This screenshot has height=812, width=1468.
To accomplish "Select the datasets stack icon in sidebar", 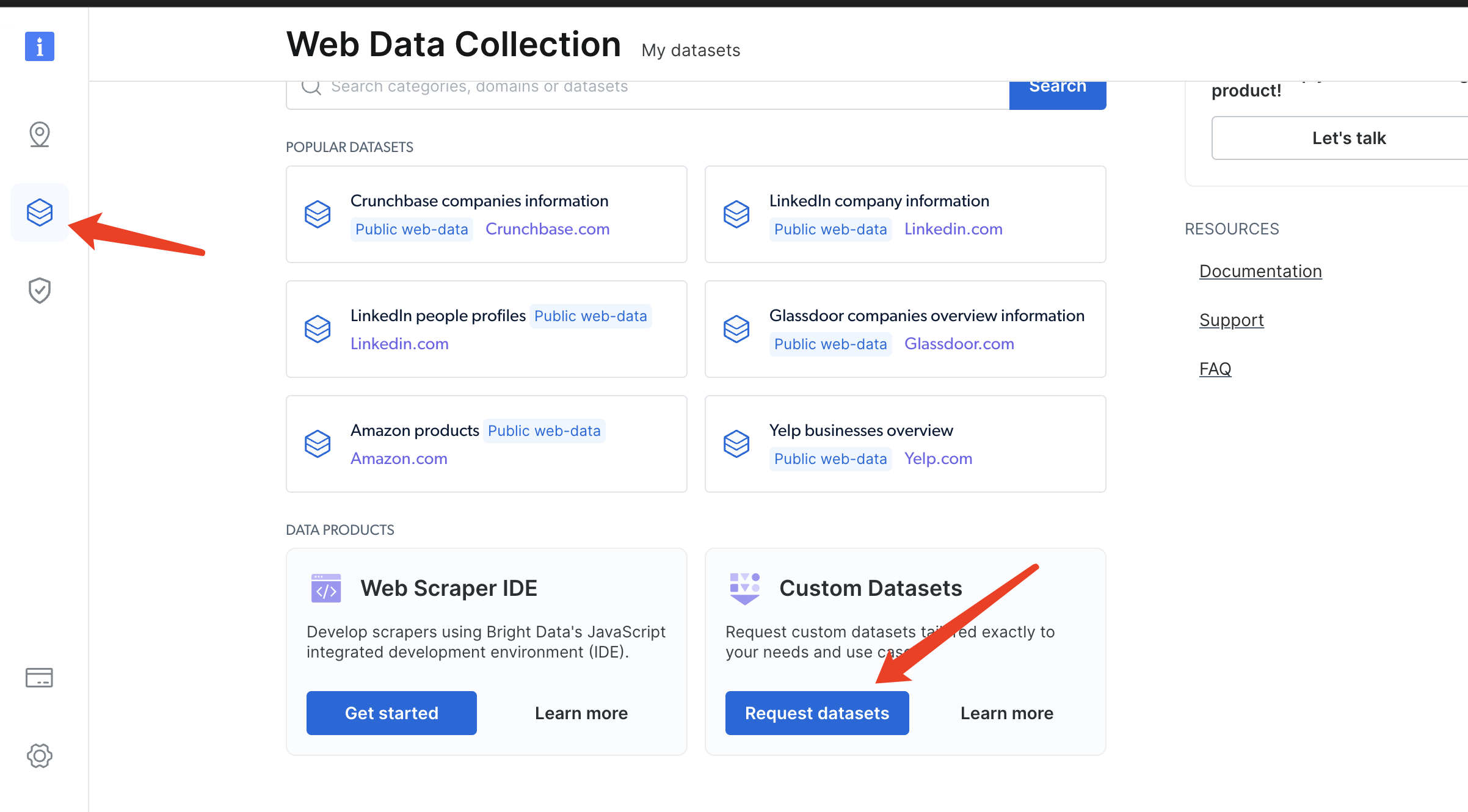I will click(40, 212).
